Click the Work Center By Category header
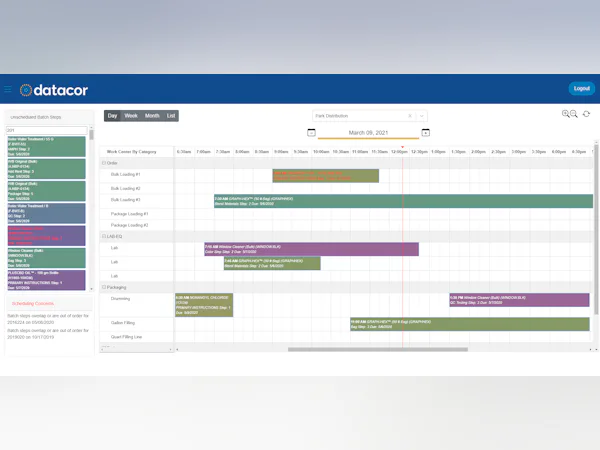 point(132,152)
